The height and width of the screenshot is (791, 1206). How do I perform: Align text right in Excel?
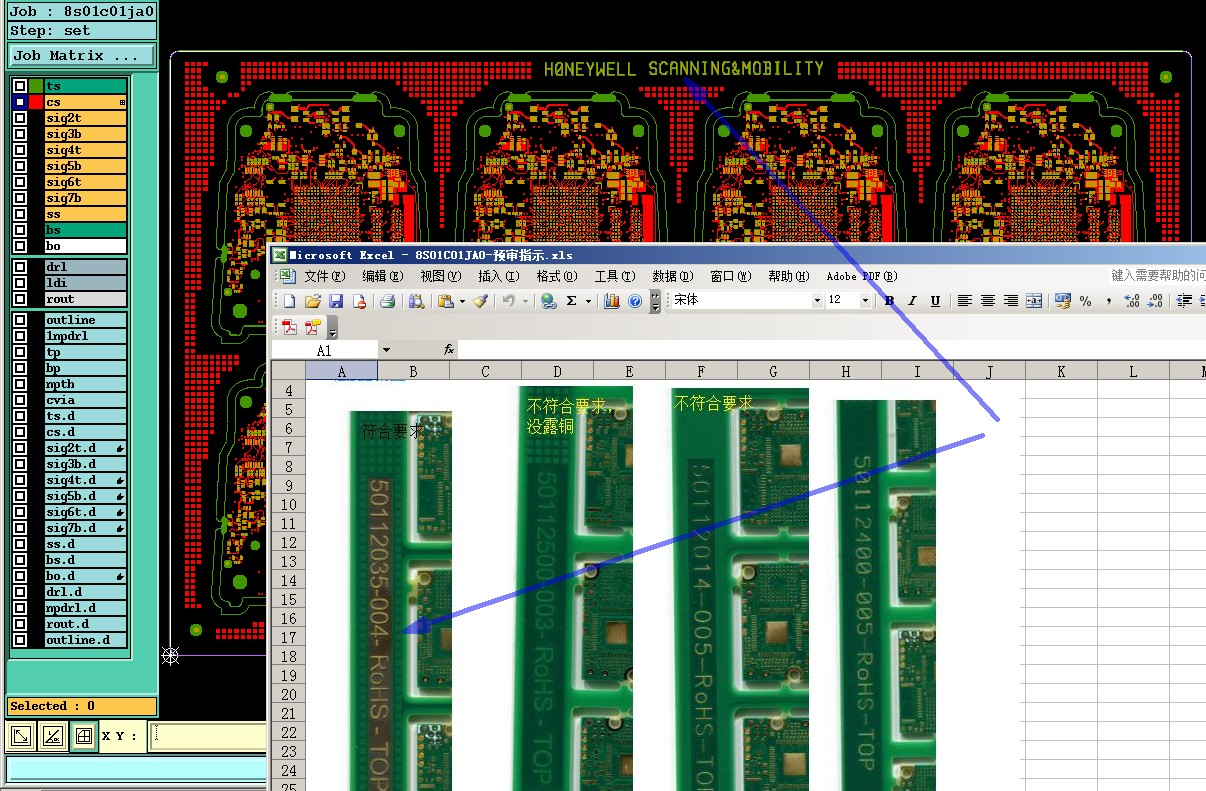tap(1011, 301)
